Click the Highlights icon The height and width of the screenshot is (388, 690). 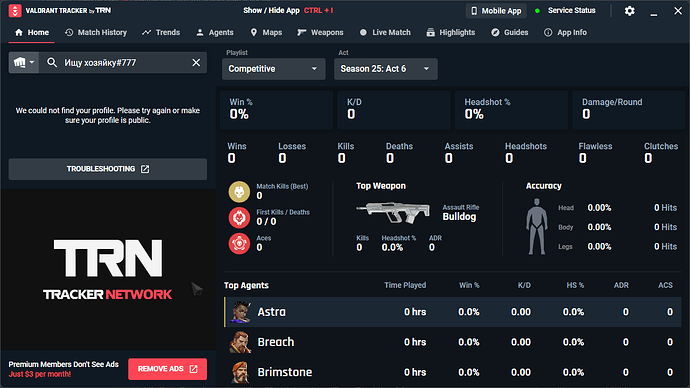[430, 33]
